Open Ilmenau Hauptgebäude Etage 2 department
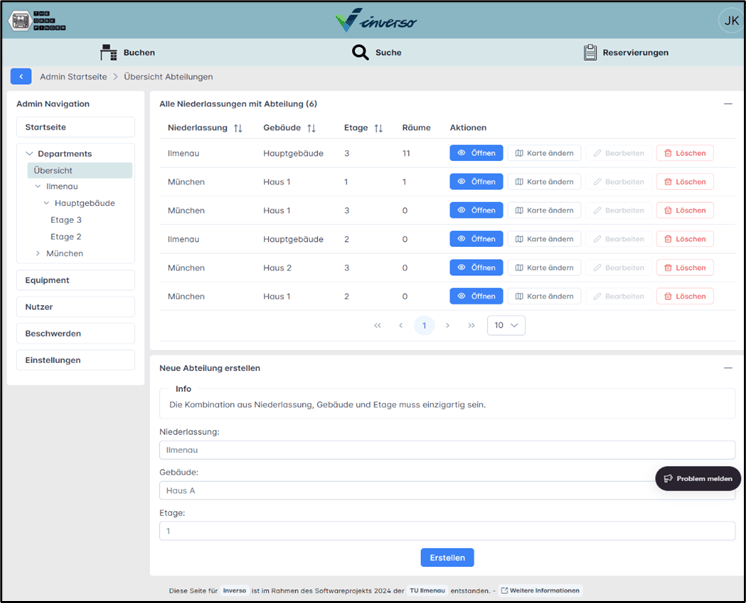The image size is (746, 603). (x=476, y=239)
